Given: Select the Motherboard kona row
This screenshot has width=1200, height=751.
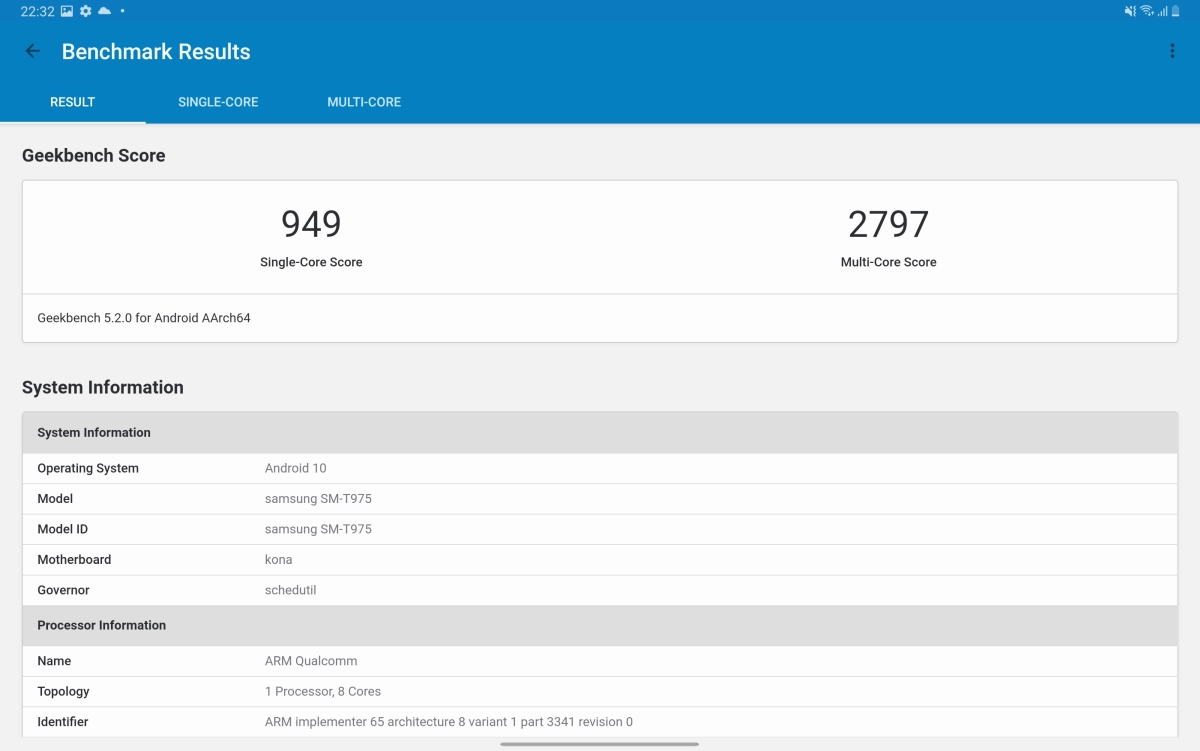Looking at the screenshot, I should [600, 560].
